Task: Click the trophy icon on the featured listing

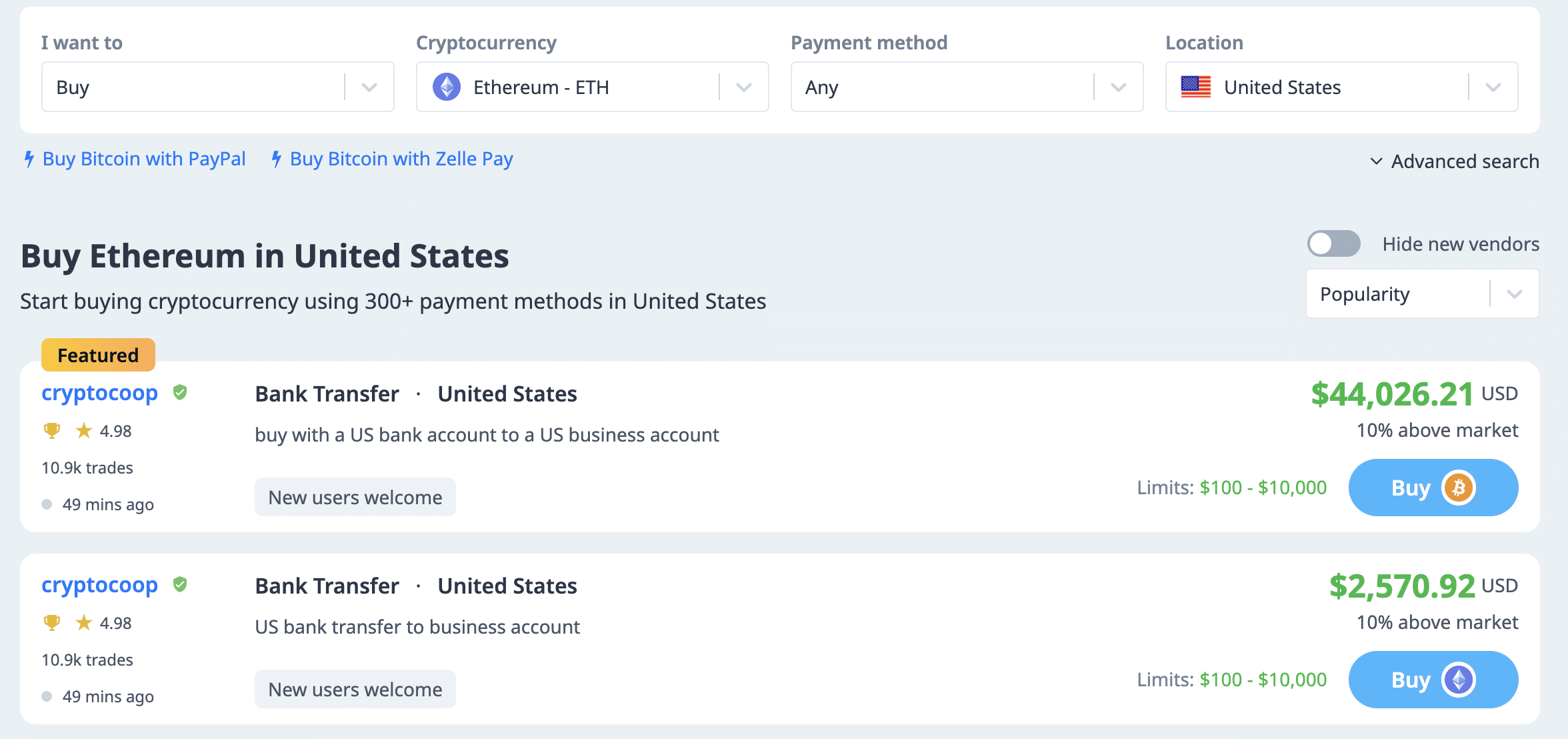Action: pos(51,430)
